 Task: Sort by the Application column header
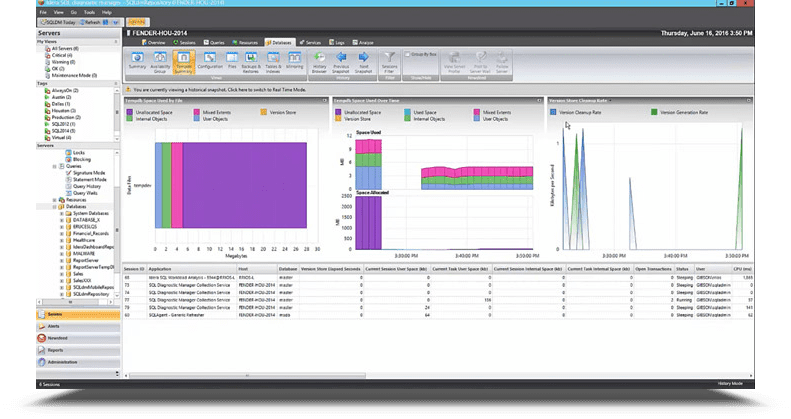coord(191,269)
